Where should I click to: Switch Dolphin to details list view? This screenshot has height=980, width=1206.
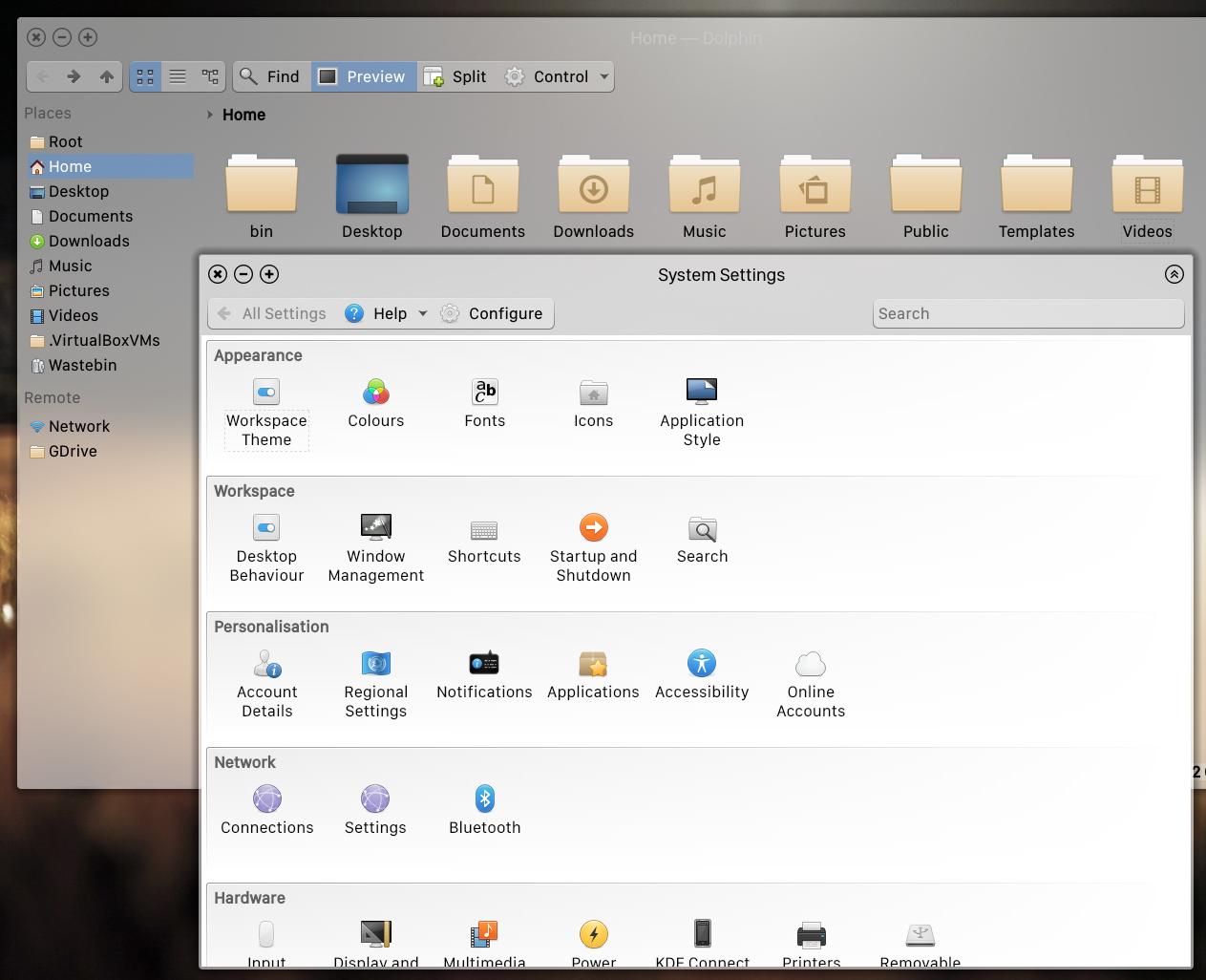coord(178,76)
